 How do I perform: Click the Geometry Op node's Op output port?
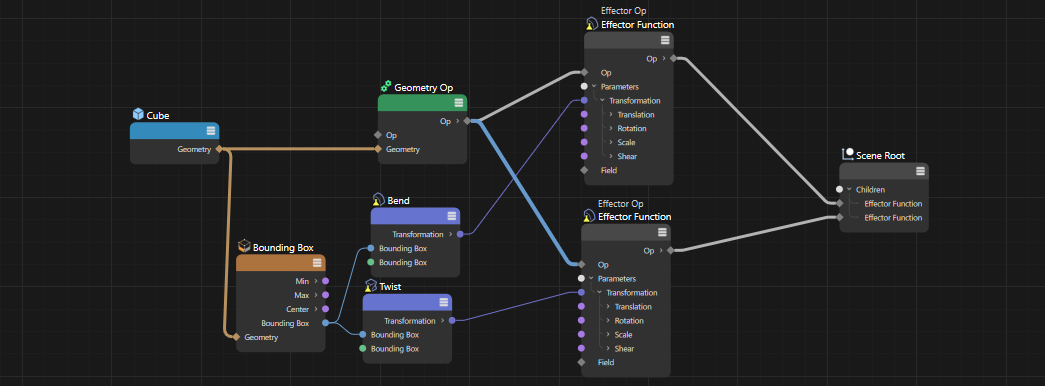(x=467, y=121)
